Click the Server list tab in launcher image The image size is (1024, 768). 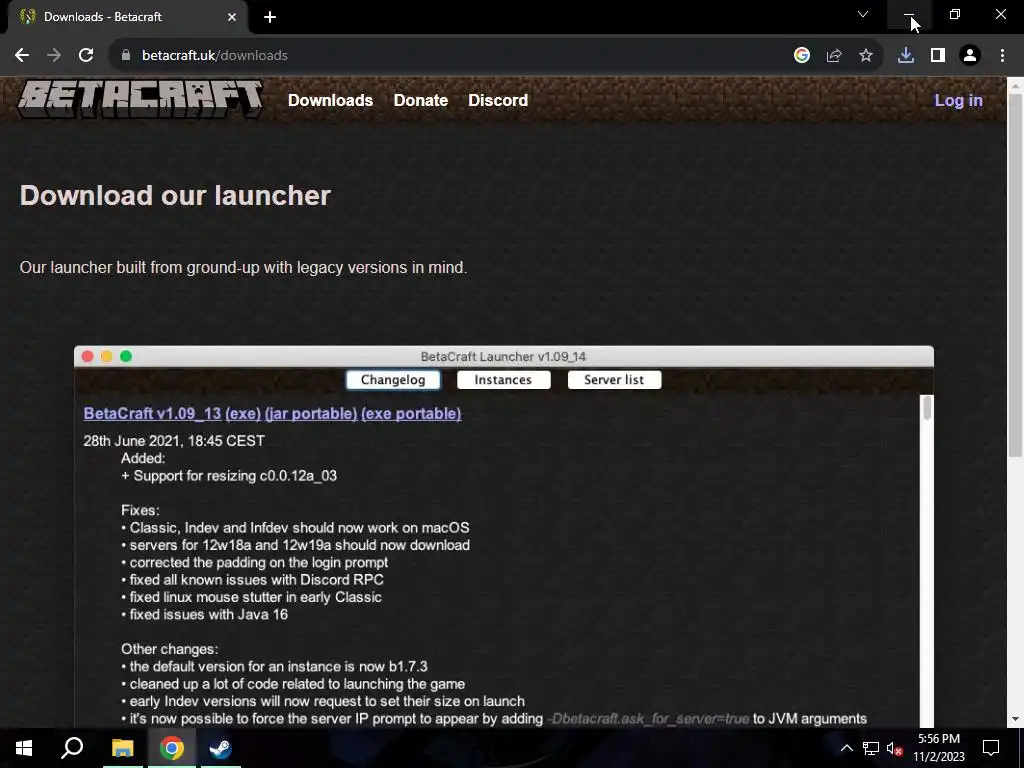614,380
